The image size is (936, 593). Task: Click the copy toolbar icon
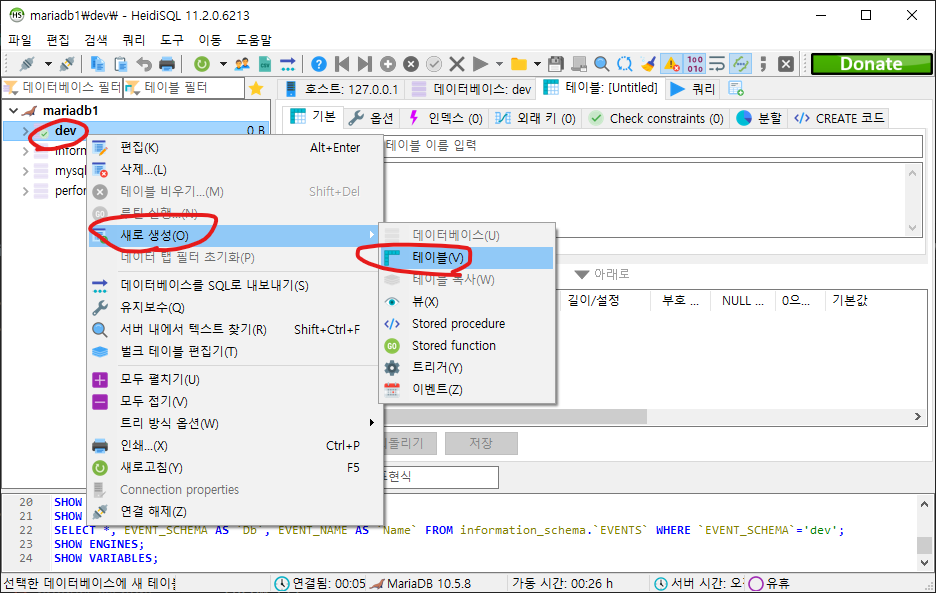pyautogui.click(x=97, y=63)
